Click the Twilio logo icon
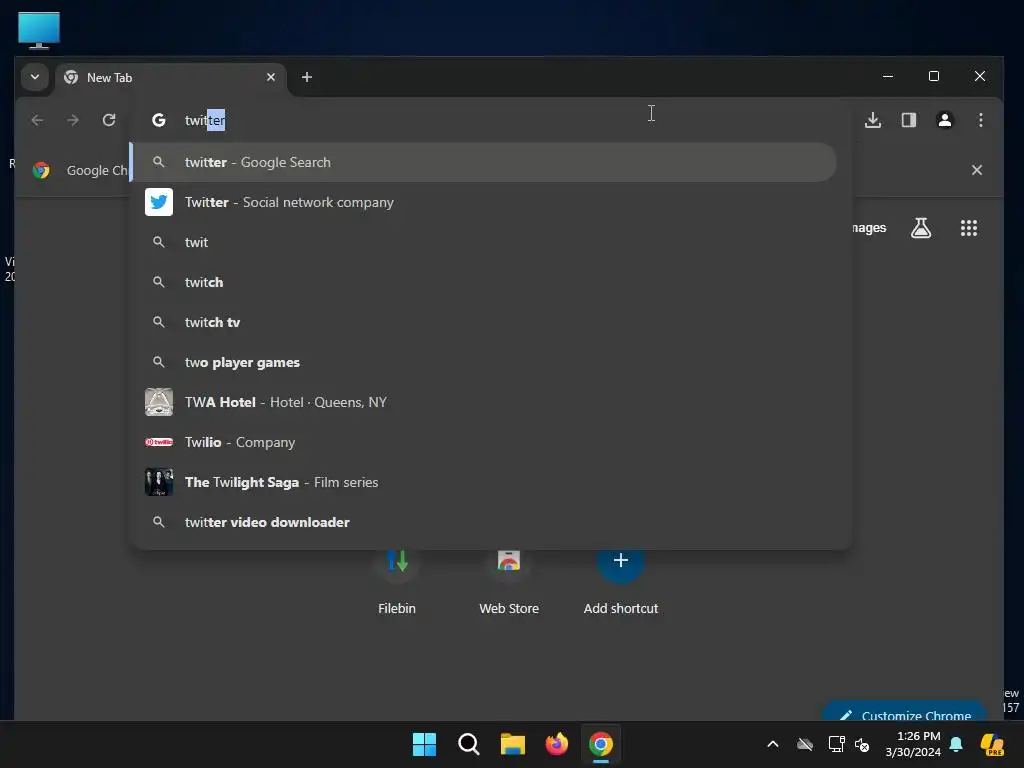This screenshot has width=1024, height=768. pyautogui.click(x=159, y=442)
